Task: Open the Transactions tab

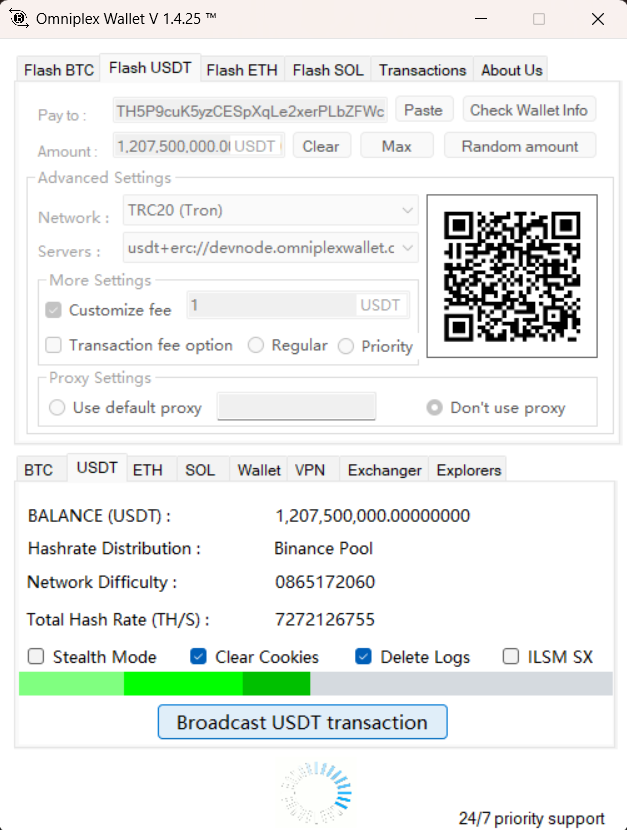Action: (x=422, y=70)
